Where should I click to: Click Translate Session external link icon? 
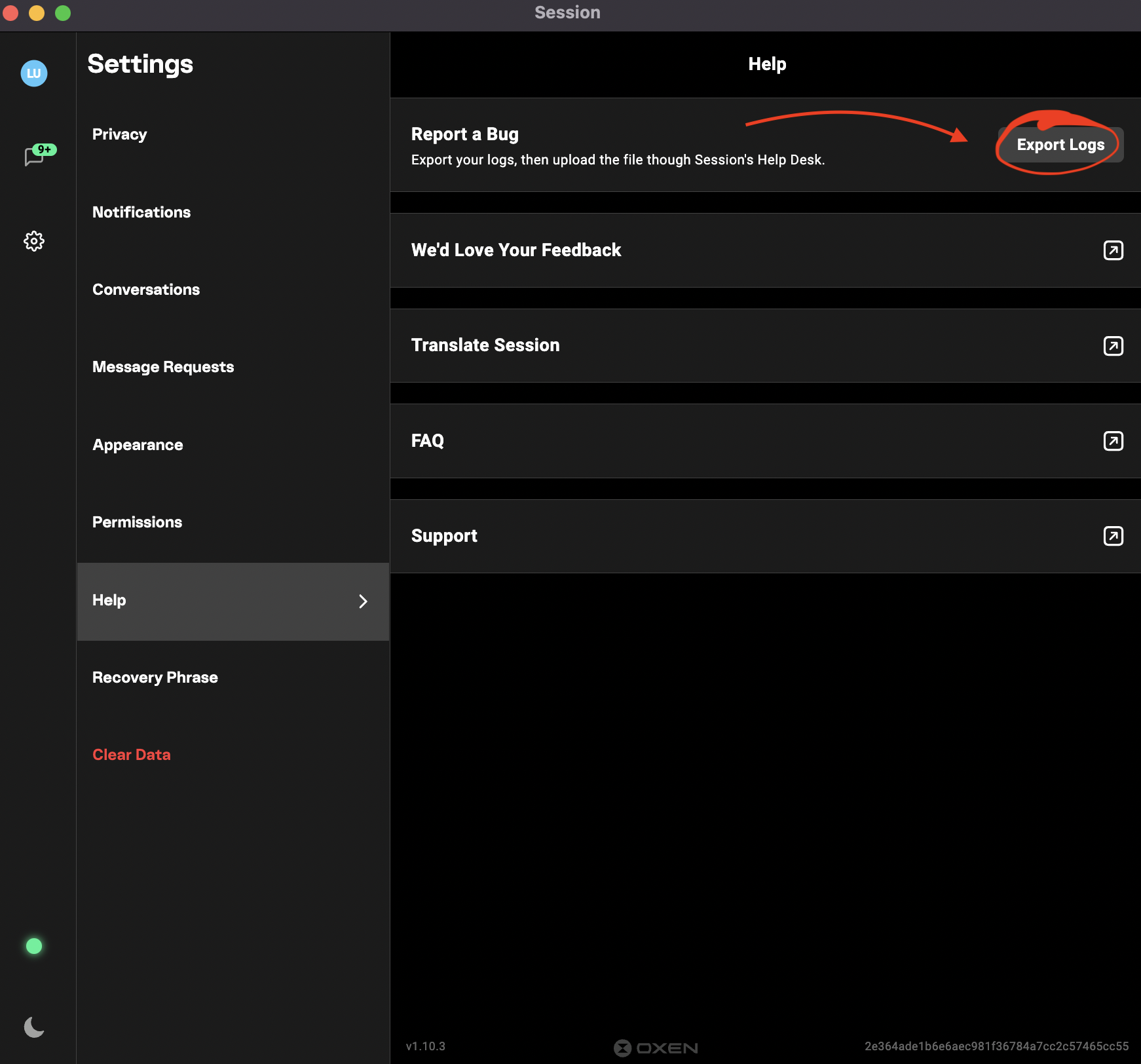(1113, 346)
